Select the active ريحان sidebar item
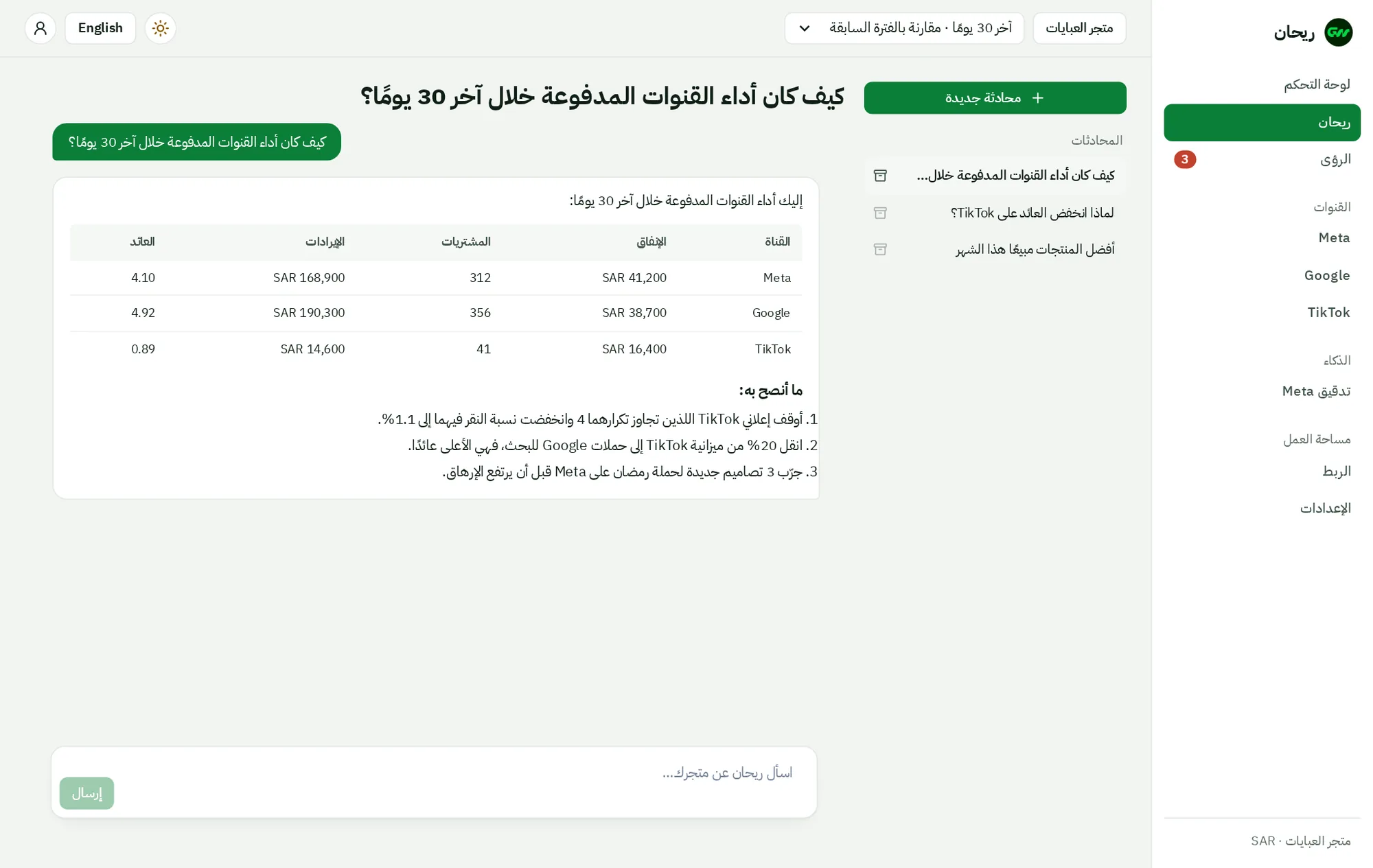Screen dimensions: 1373x868 click(x=1262, y=122)
